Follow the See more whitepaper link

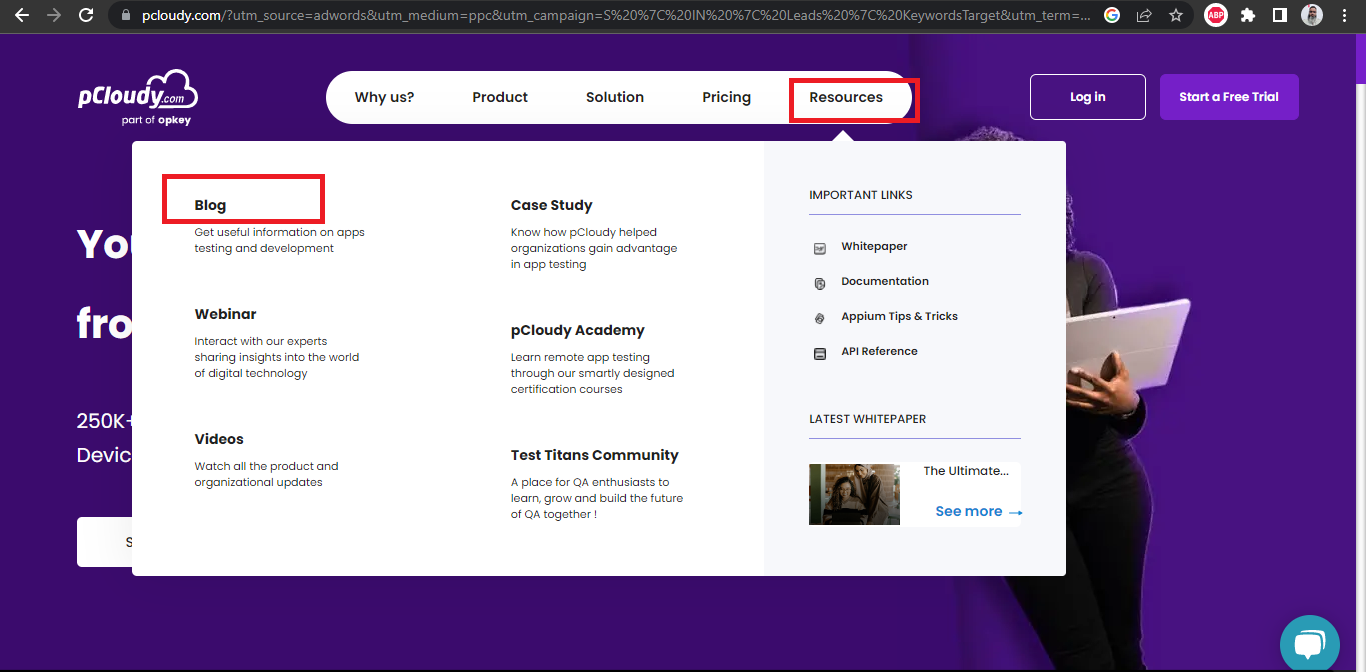coord(978,511)
